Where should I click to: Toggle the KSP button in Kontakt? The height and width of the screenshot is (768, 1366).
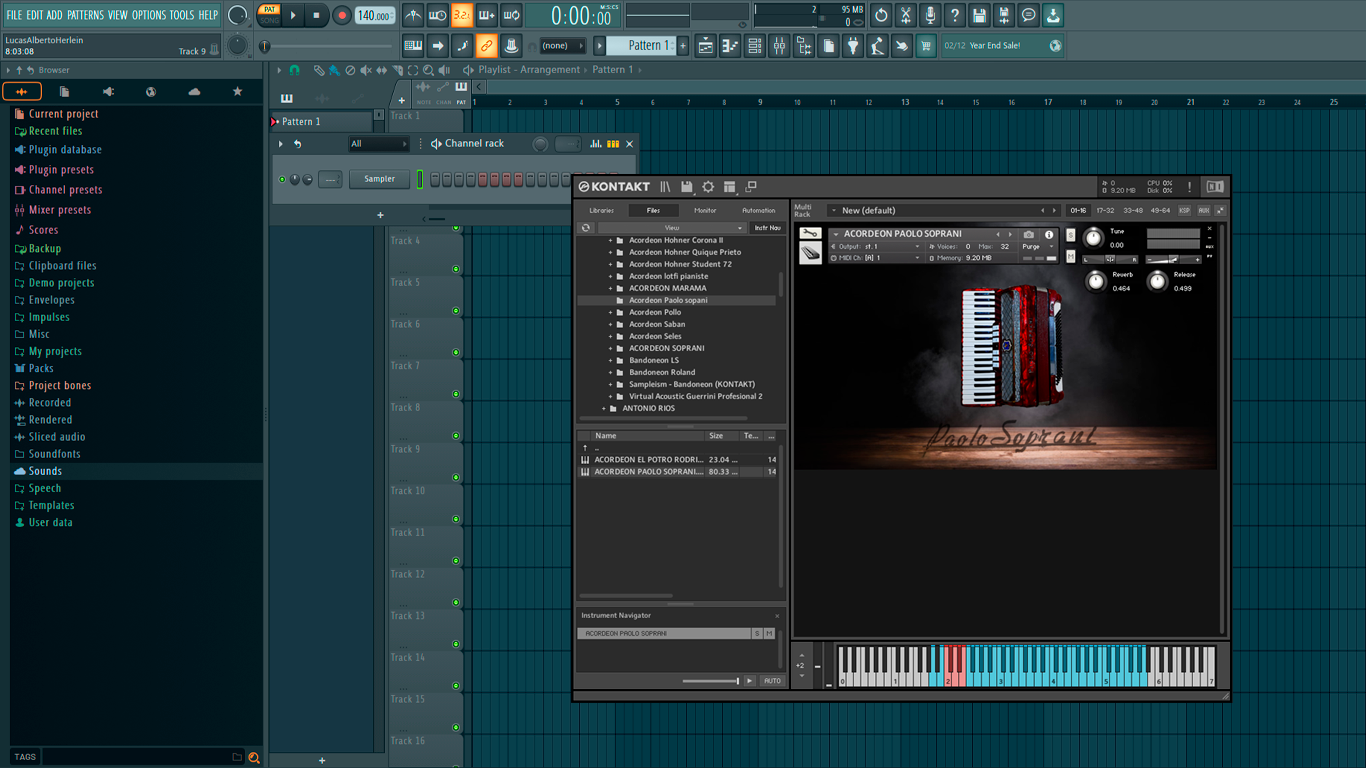click(1184, 211)
